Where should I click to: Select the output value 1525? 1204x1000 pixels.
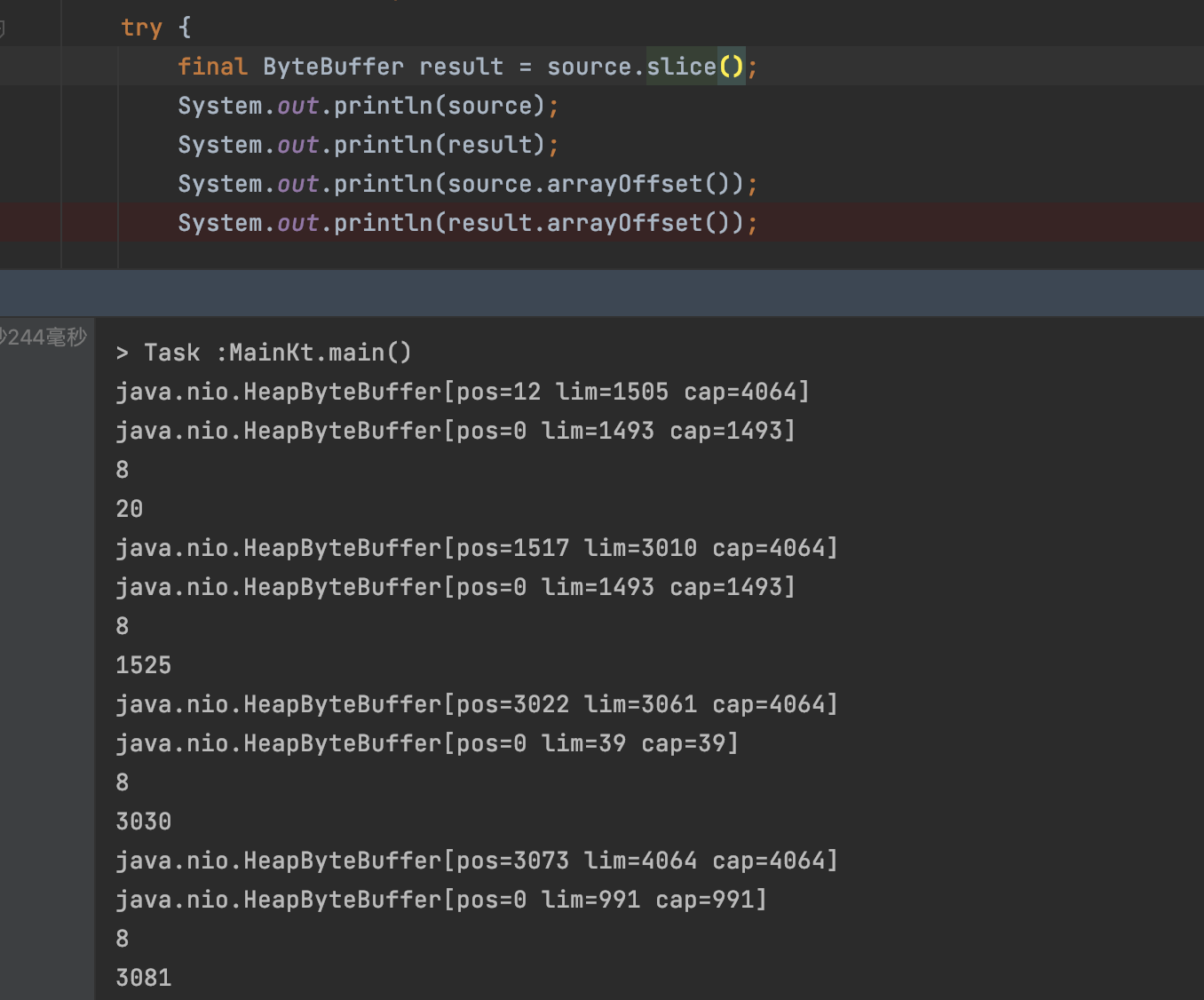point(143,664)
